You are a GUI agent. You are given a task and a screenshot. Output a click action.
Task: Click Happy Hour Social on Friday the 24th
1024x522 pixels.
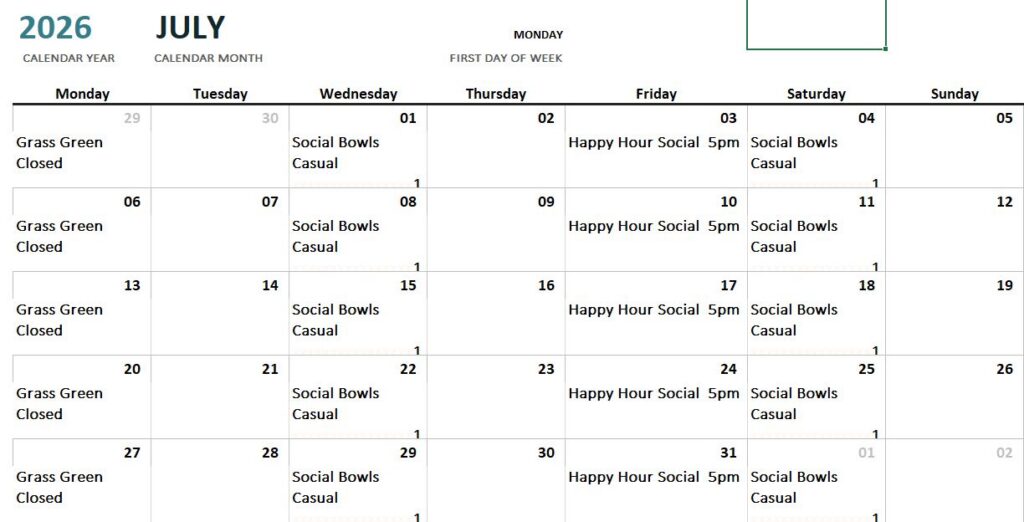(654, 394)
